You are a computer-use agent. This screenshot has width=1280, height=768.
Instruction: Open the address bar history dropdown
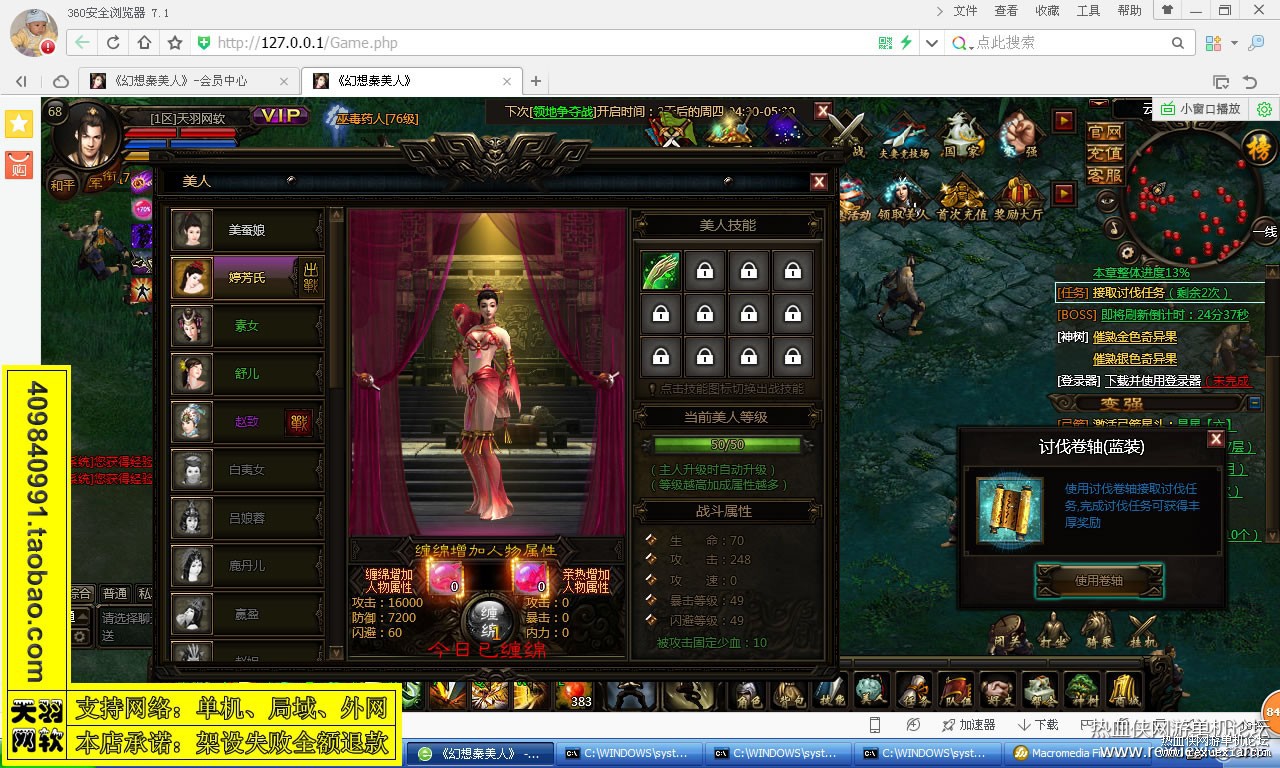[932, 43]
